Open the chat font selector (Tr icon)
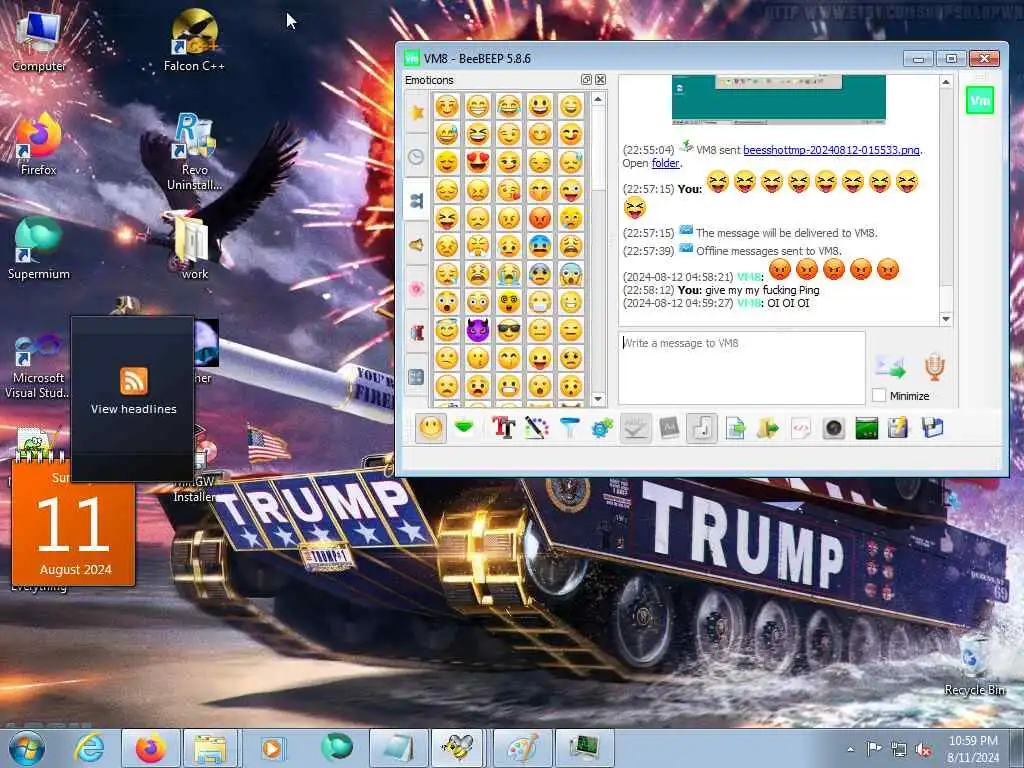This screenshot has height=768, width=1024. tap(503, 428)
